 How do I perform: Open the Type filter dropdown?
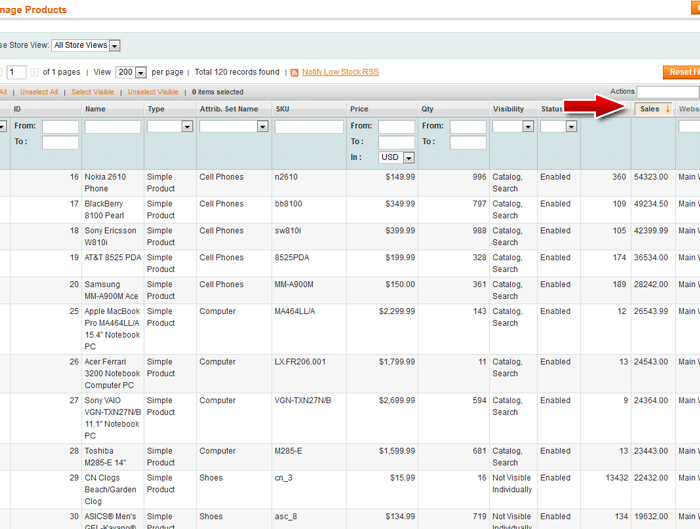[x=170, y=126]
